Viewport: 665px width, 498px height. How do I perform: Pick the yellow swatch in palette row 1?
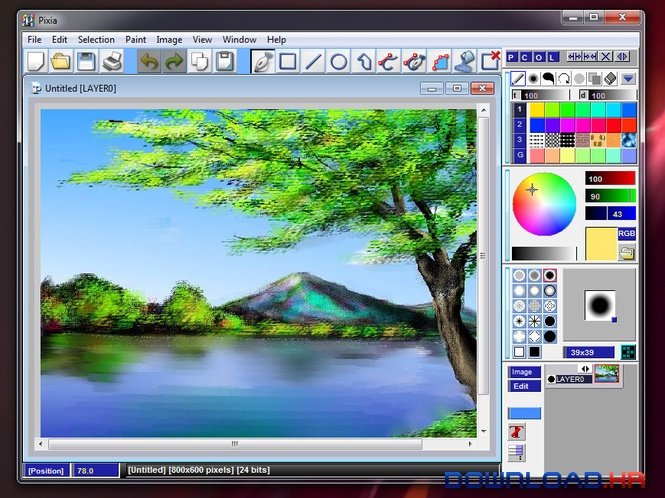[536, 109]
